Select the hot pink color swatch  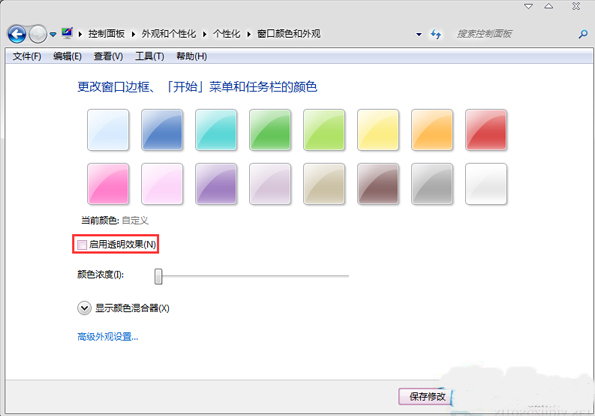tap(108, 184)
